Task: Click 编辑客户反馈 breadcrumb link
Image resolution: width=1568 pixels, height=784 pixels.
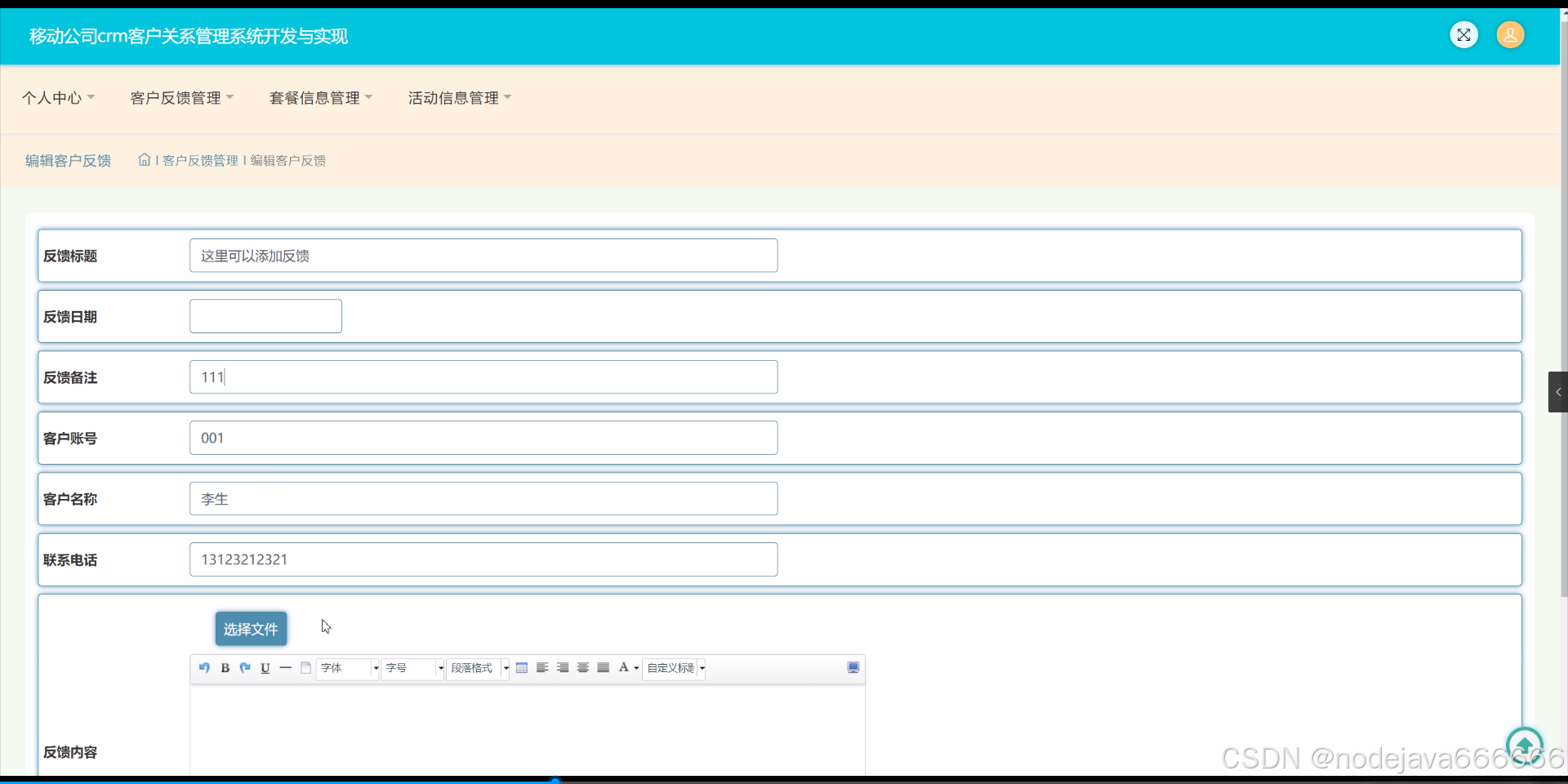Action: [288, 161]
